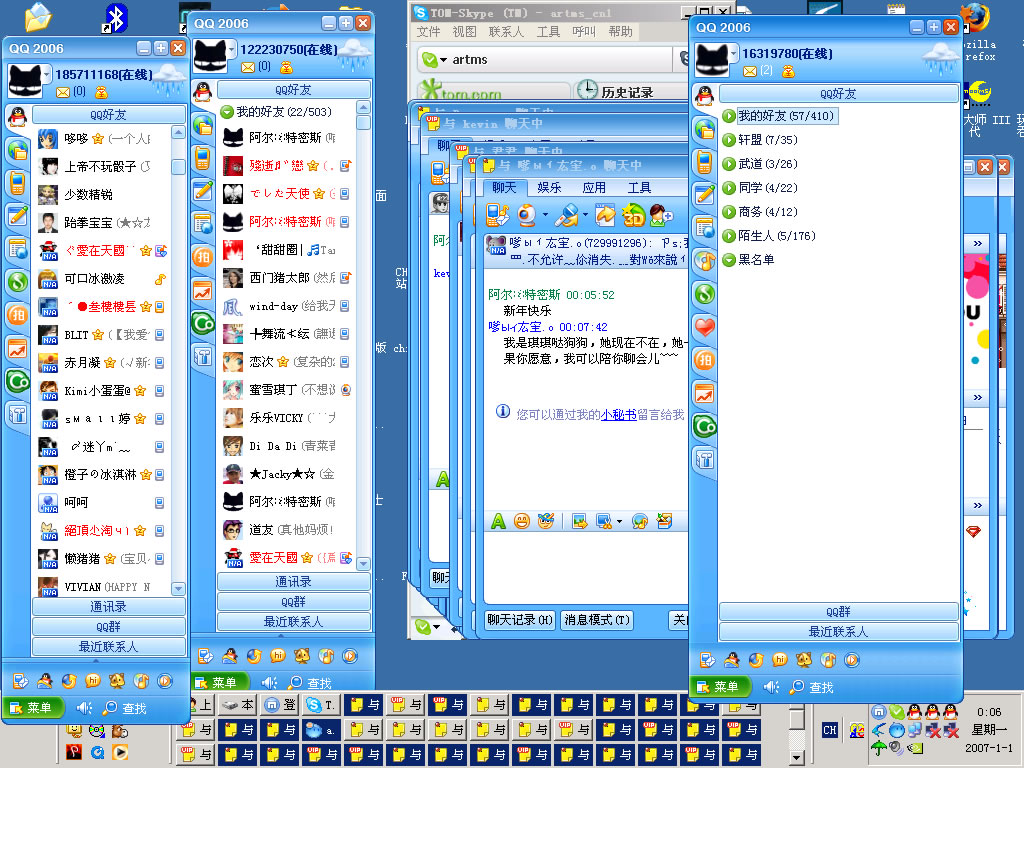The image size is (1024, 857).
Task: Select contact 西门猪太郎 in middle QQ window
Action: click(x=287, y=278)
